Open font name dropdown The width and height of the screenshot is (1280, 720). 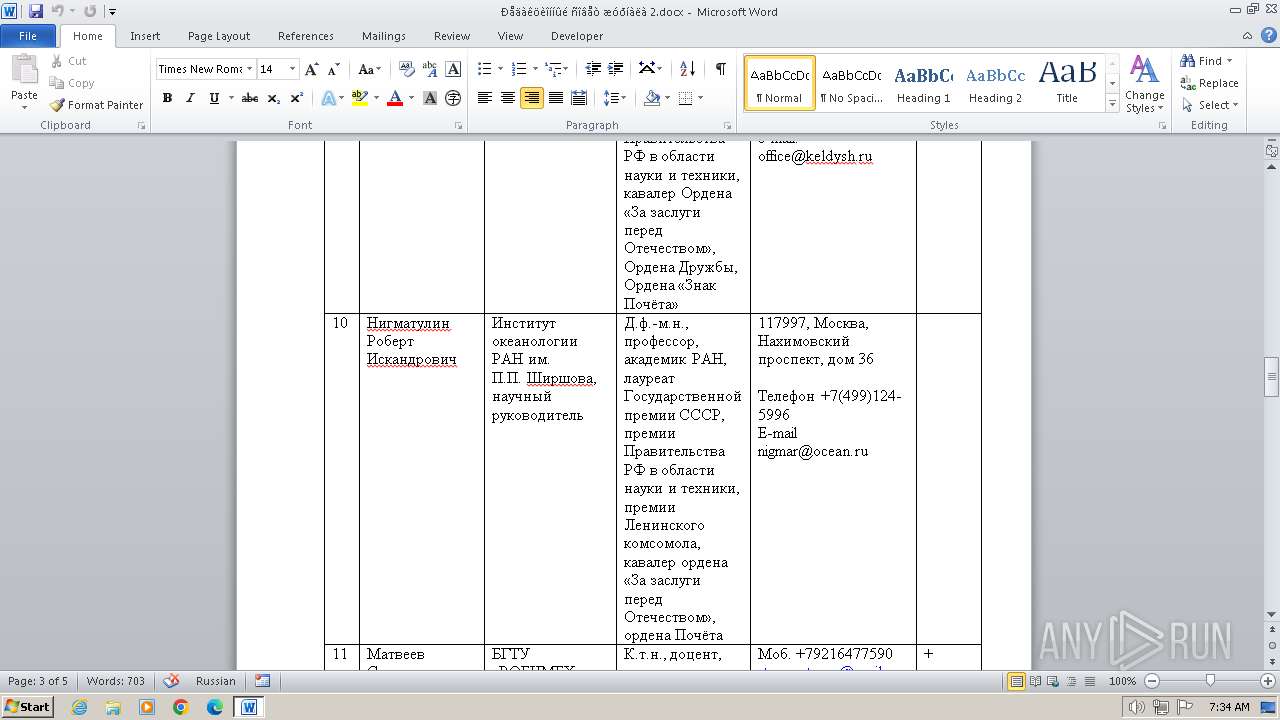point(249,69)
